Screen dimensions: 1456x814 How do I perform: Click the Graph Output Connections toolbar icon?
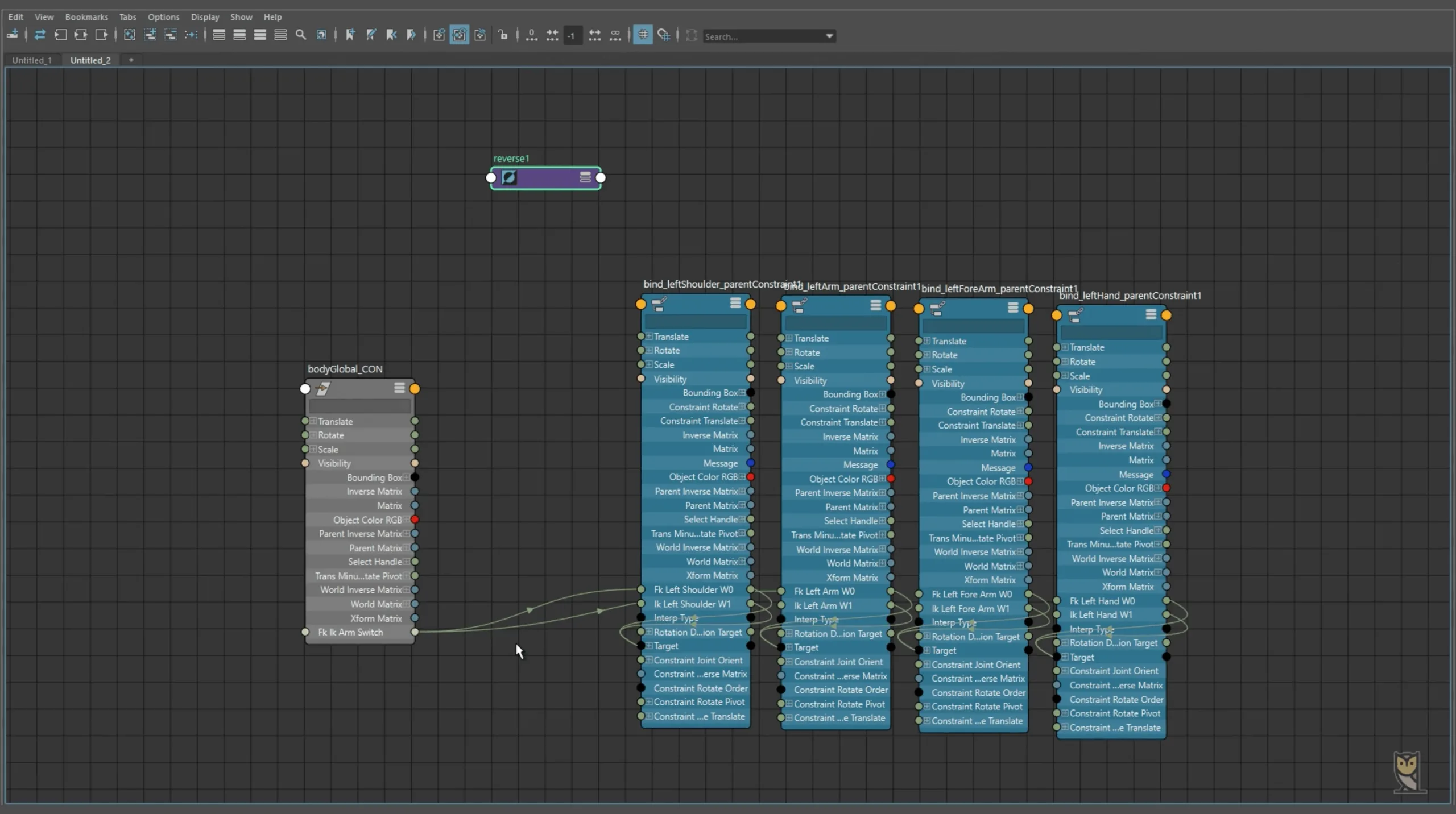click(102, 35)
